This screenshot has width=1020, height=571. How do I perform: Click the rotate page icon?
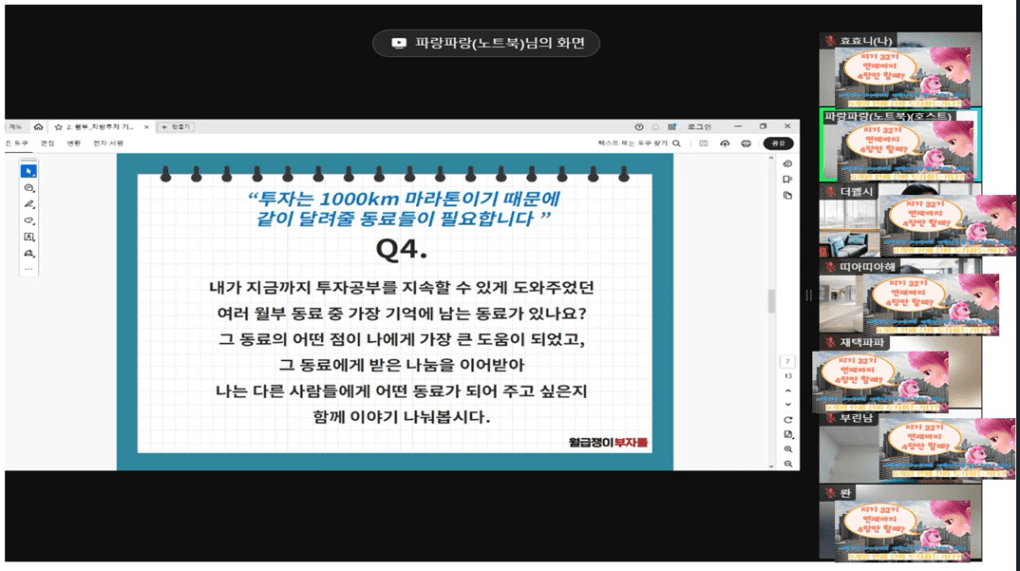(788, 419)
